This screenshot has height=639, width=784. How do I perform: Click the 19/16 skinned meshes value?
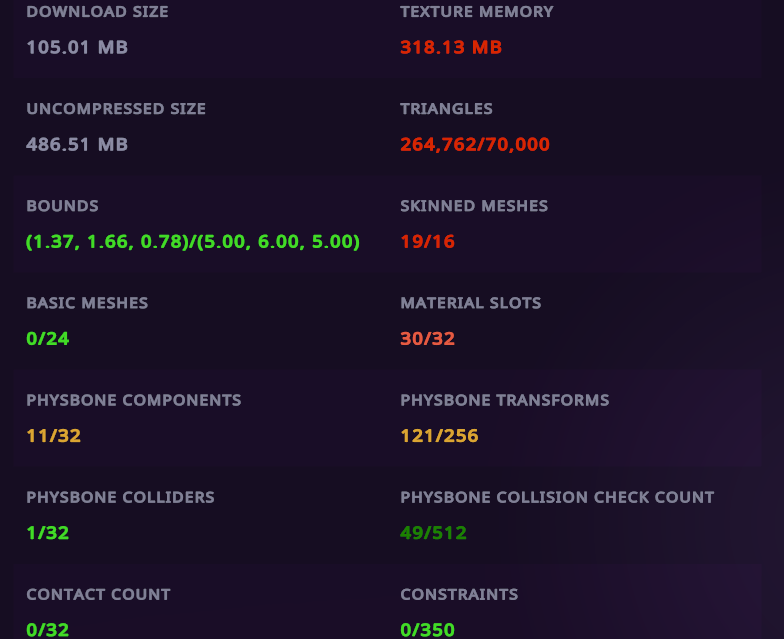point(428,242)
